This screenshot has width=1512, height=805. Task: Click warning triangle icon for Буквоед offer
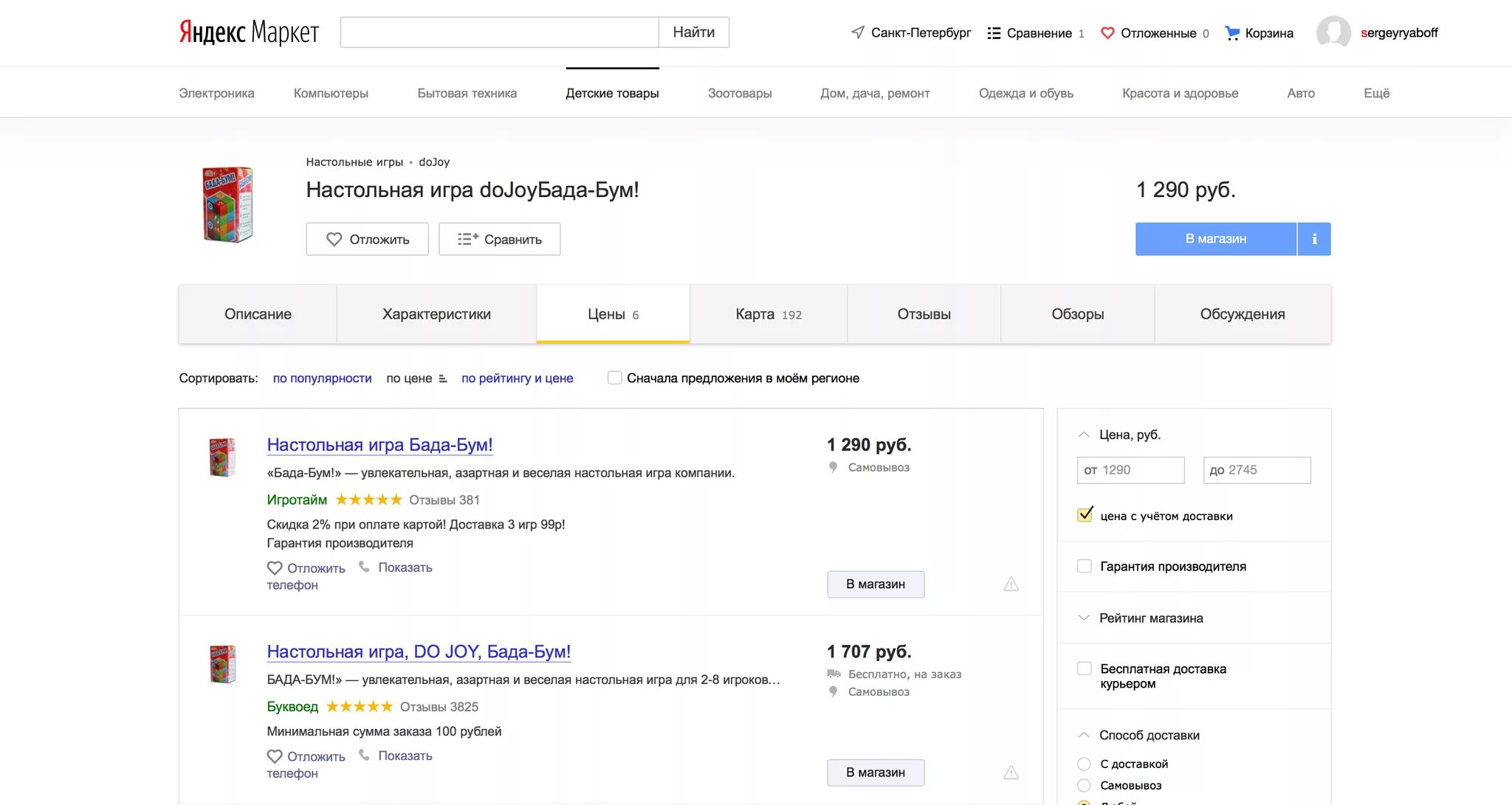(x=1011, y=773)
